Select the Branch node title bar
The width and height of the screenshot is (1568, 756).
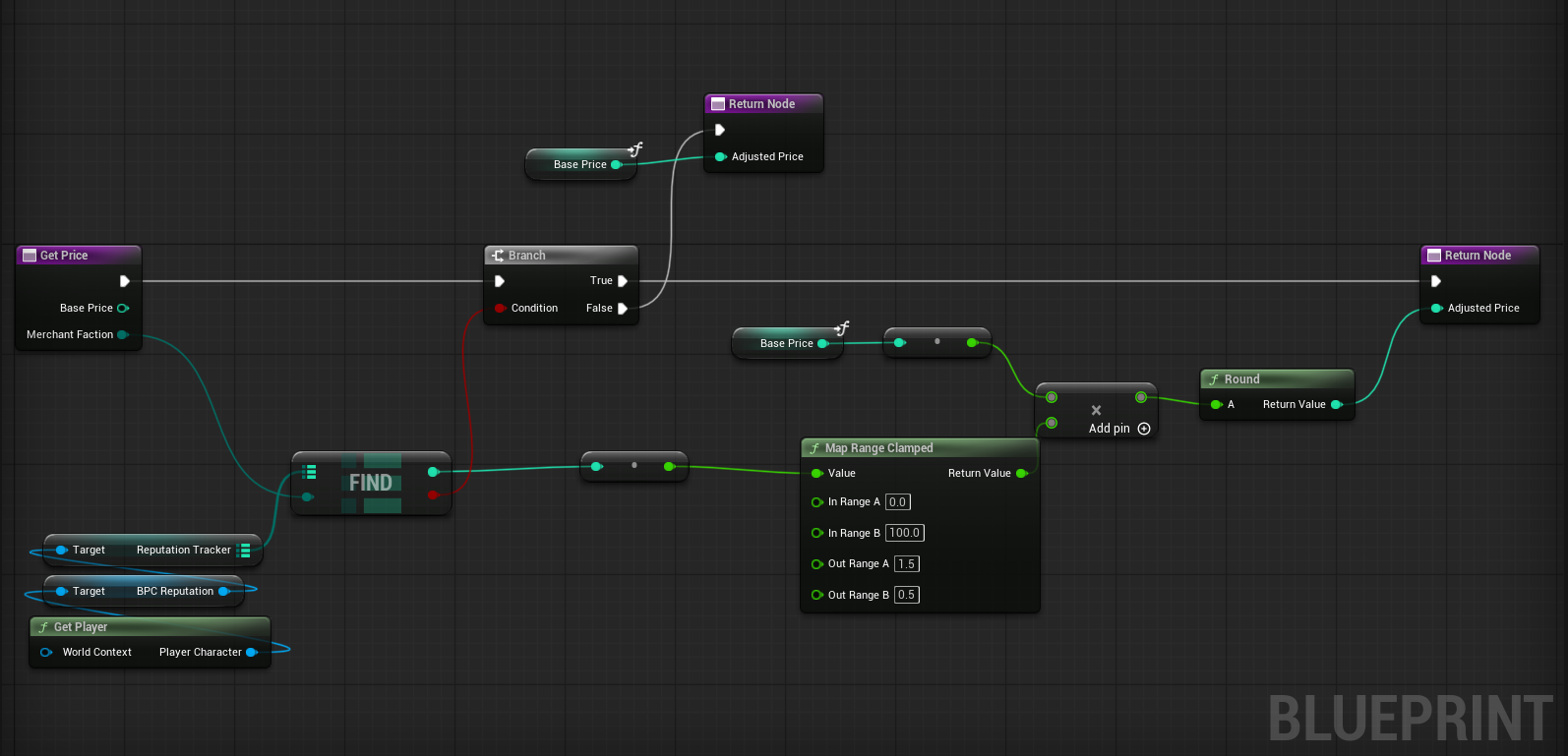tap(561, 256)
